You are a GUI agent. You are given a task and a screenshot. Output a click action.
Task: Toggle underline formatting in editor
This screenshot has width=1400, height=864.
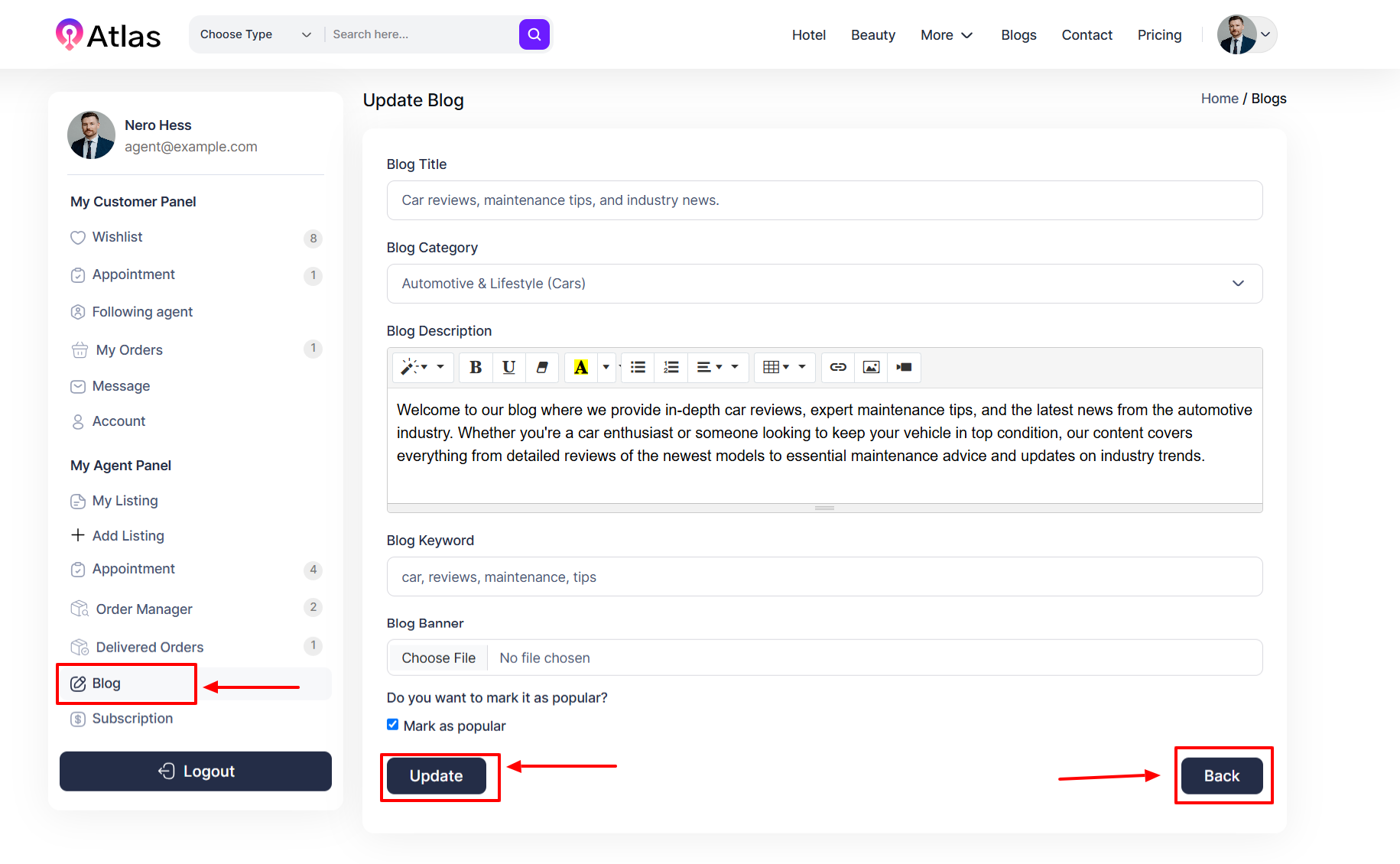(508, 368)
